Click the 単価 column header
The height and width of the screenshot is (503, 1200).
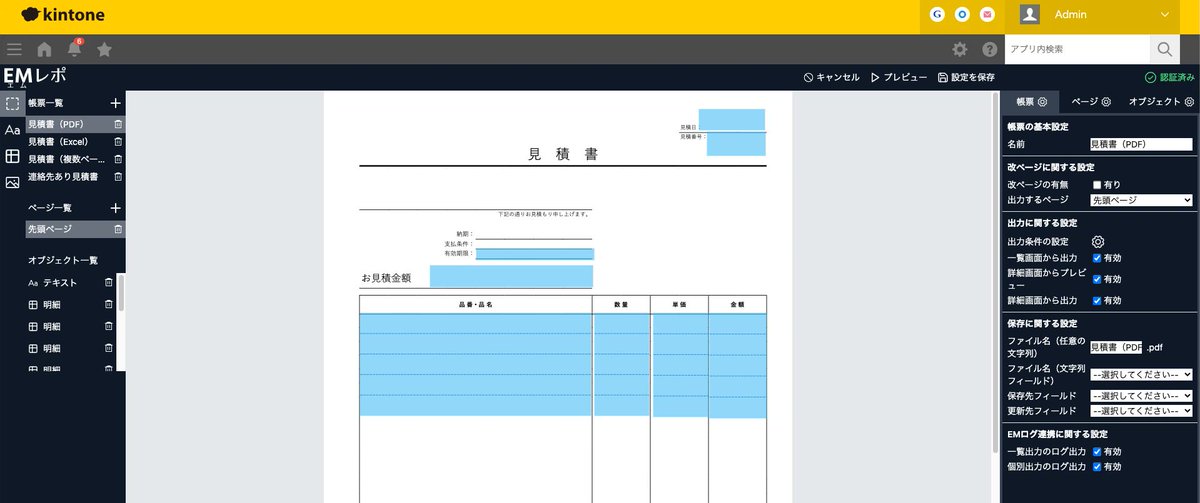point(679,304)
